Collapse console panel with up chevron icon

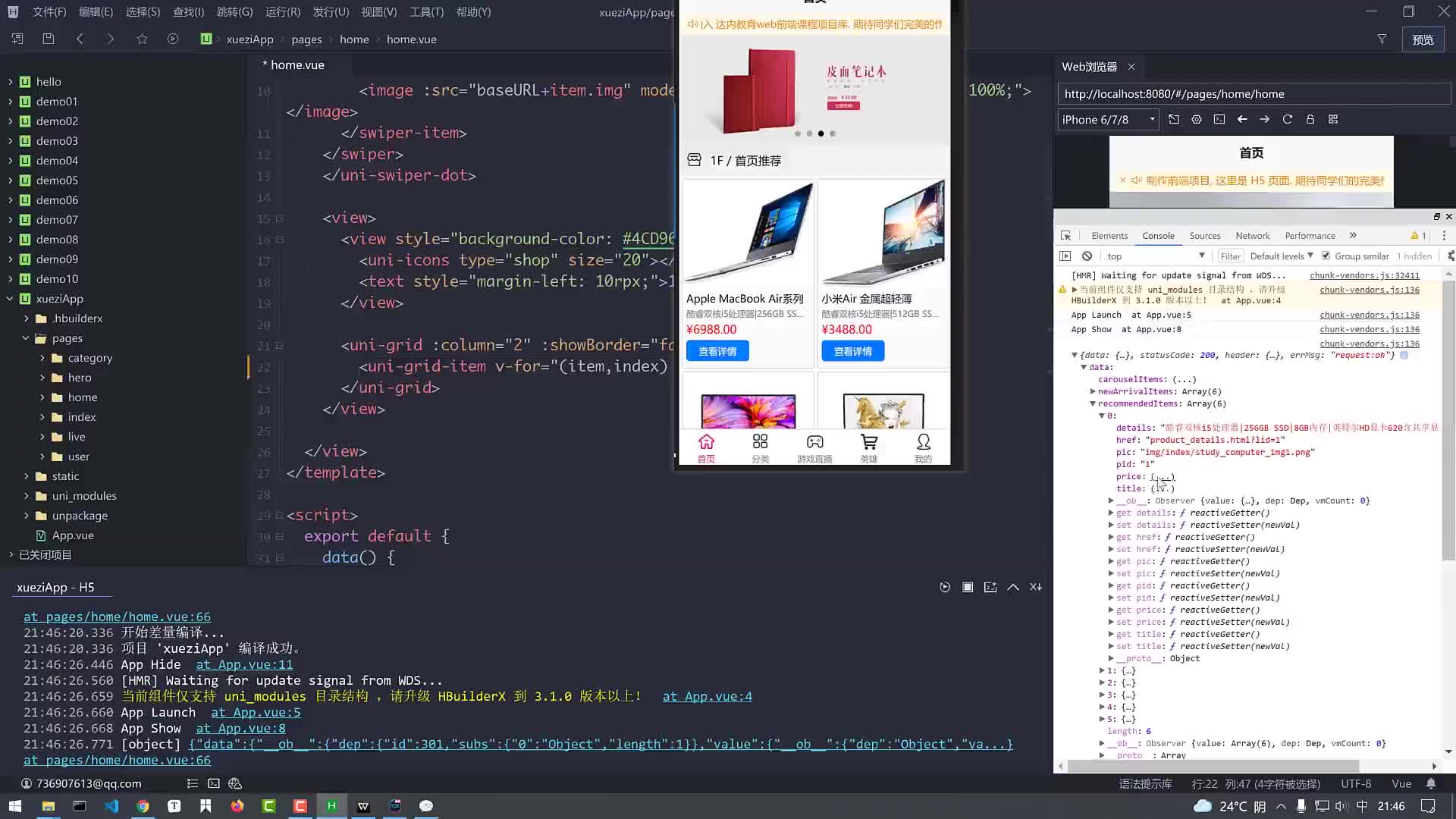pyautogui.click(x=1013, y=587)
